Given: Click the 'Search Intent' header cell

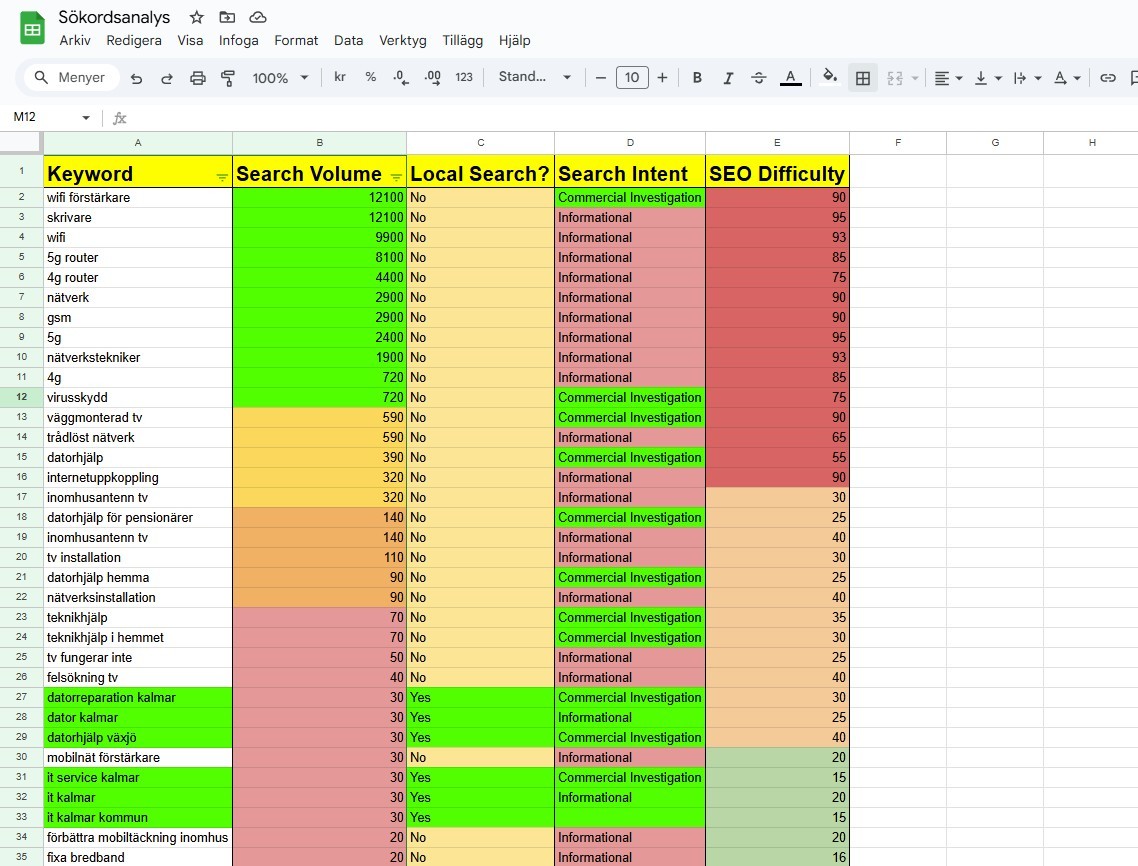Looking at the screenshot, I should click(x=630, y=171).
